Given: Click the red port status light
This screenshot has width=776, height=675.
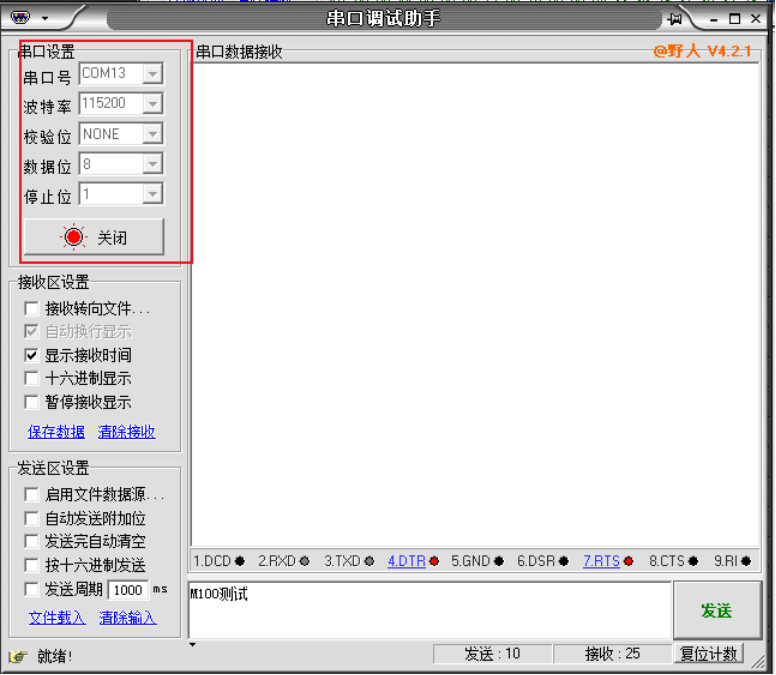Looking at the screenshot, I should (74, 238).
